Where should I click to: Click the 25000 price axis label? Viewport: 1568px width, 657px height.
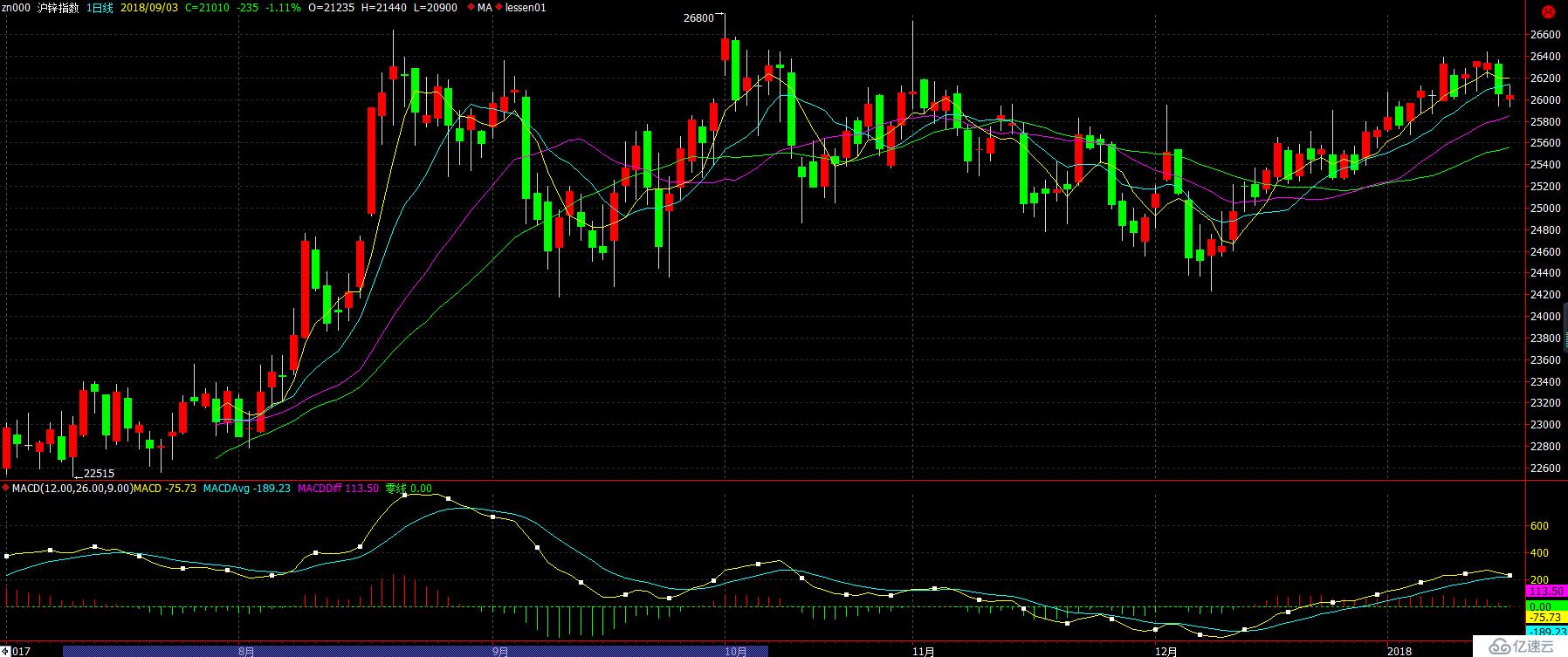(x=1545, y=209)
